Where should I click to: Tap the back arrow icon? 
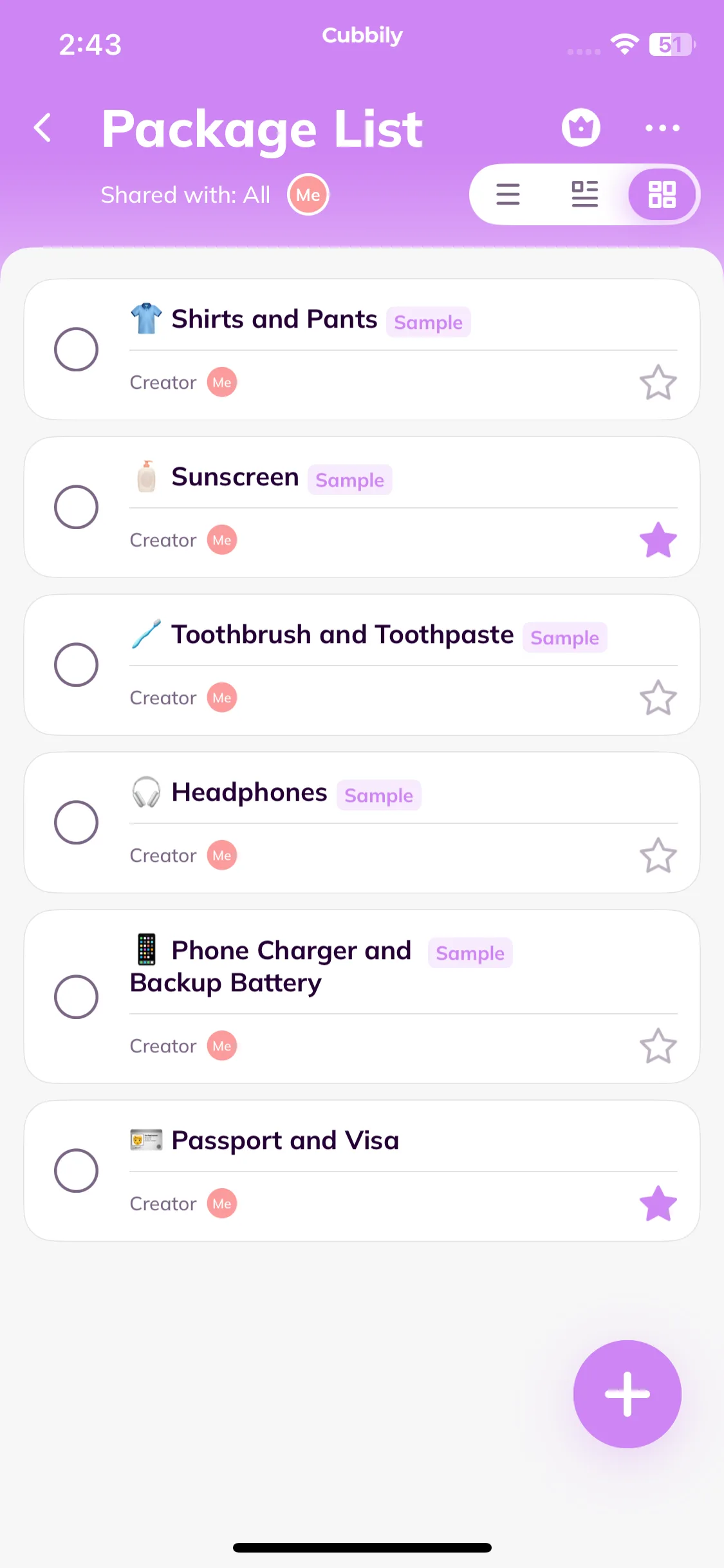[43, 127]
